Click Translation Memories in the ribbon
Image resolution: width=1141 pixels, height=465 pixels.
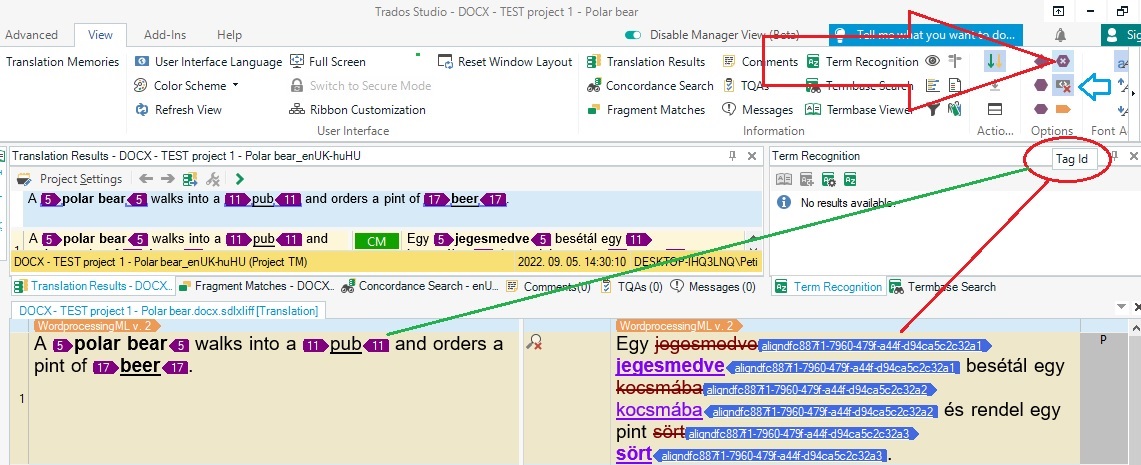(x=63, y=62)
